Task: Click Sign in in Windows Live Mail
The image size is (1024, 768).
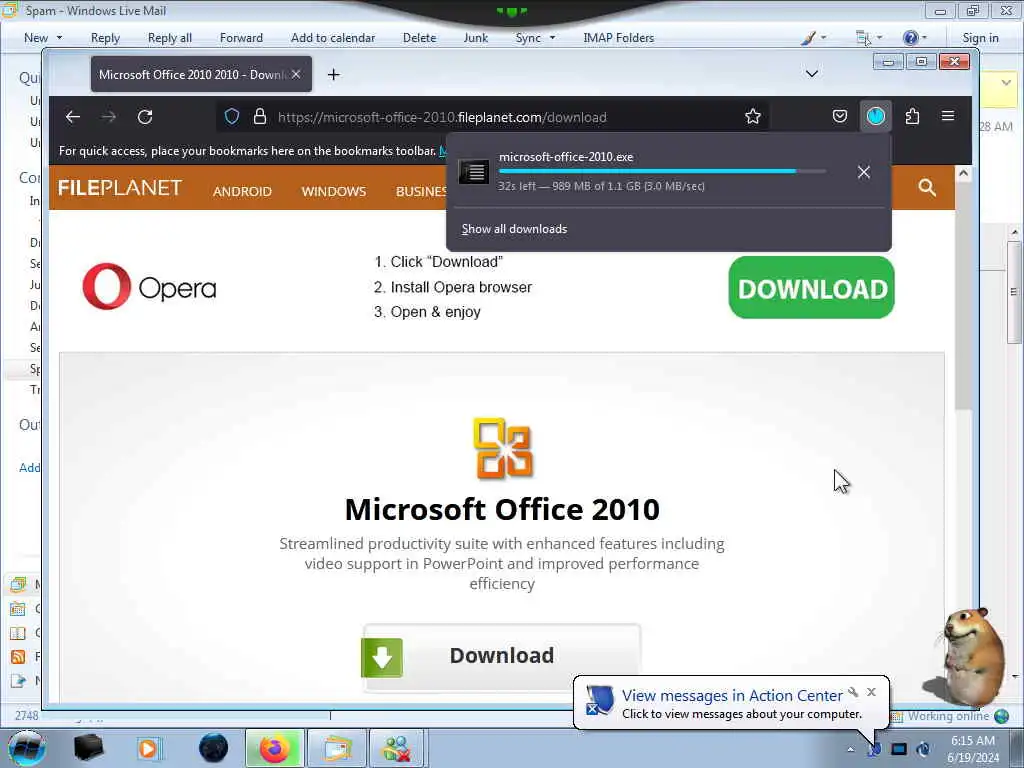Action: tap(980, 38)
